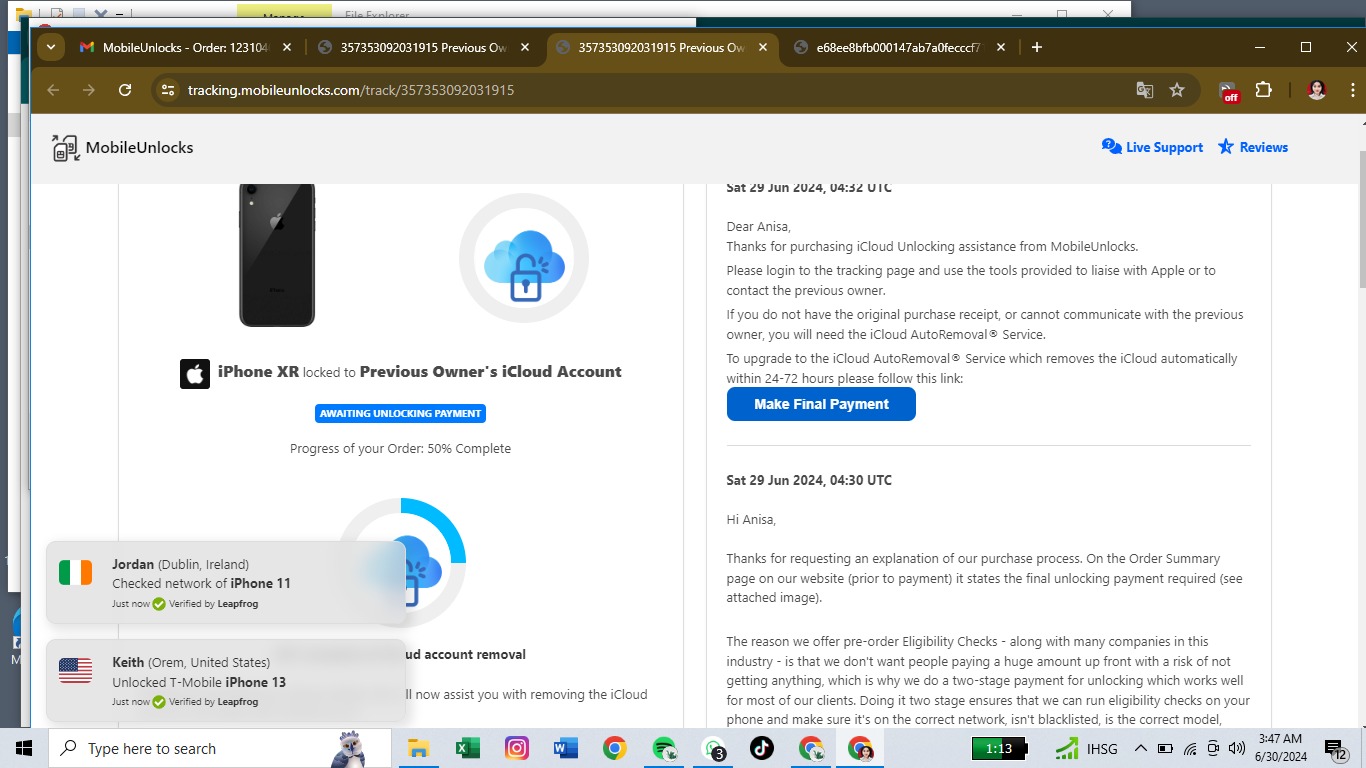Select the e68ee8bfb000147 browser tab
This screenshot has height=768, width=1366.
coord(890,46)
